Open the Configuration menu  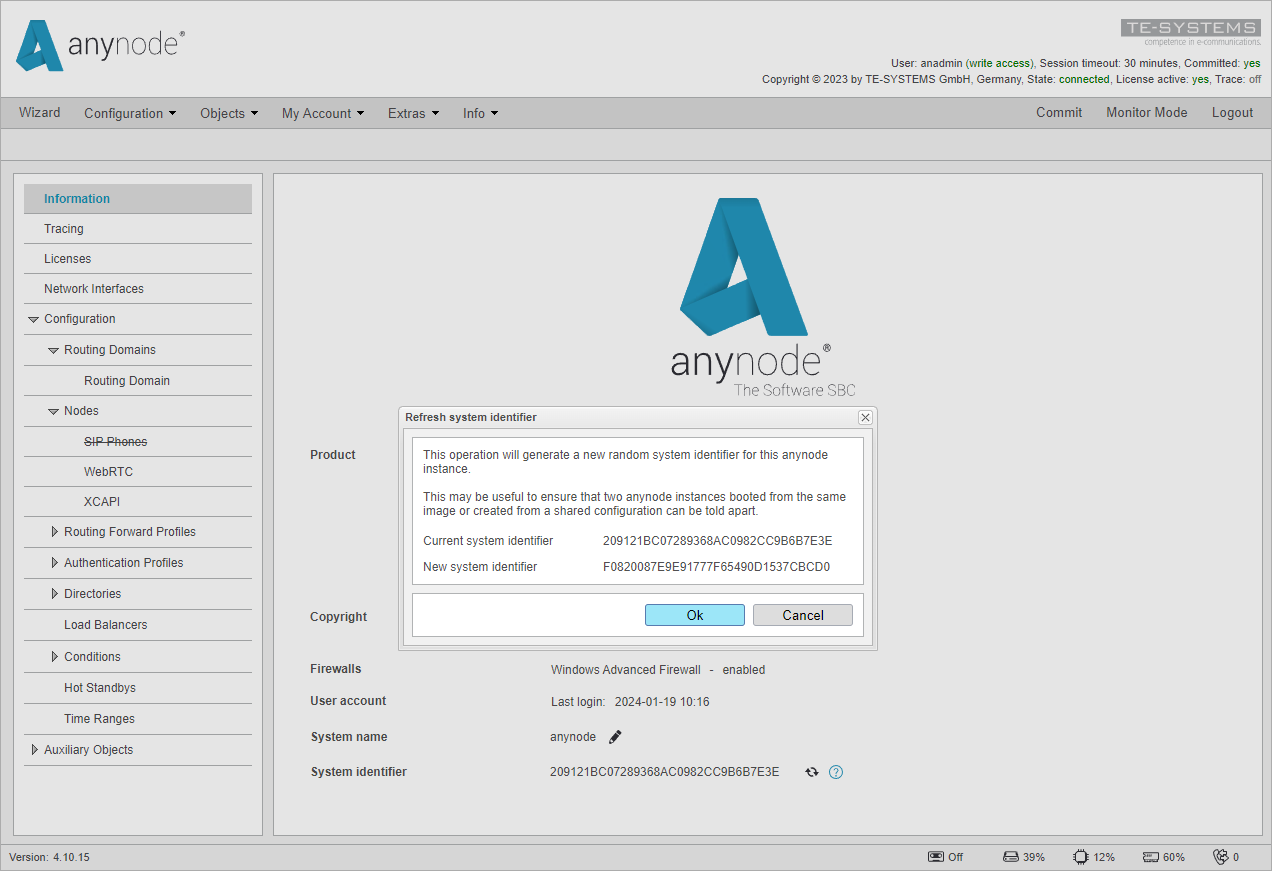[x=130, y=113]
